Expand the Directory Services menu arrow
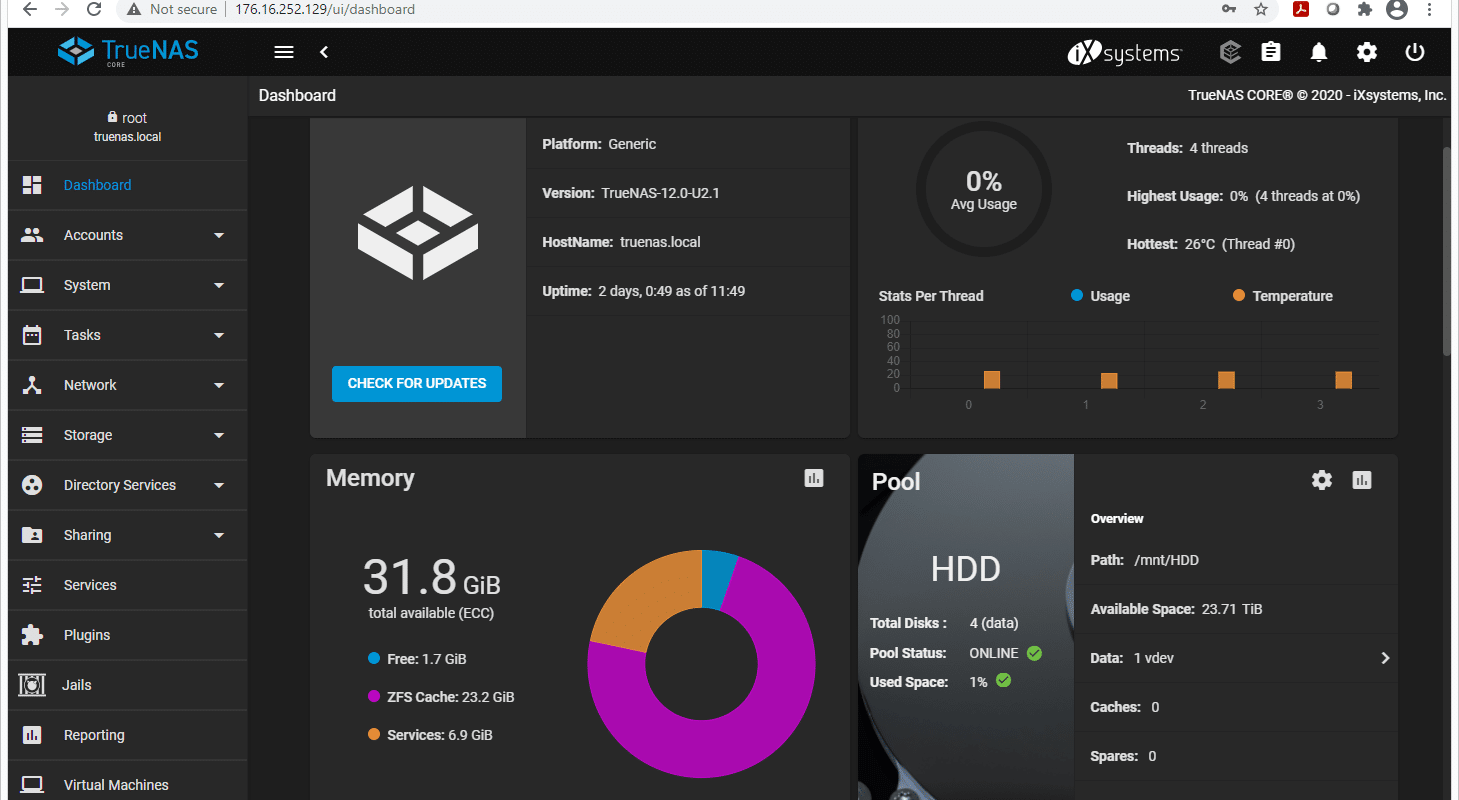 click(x=219, y=486)
